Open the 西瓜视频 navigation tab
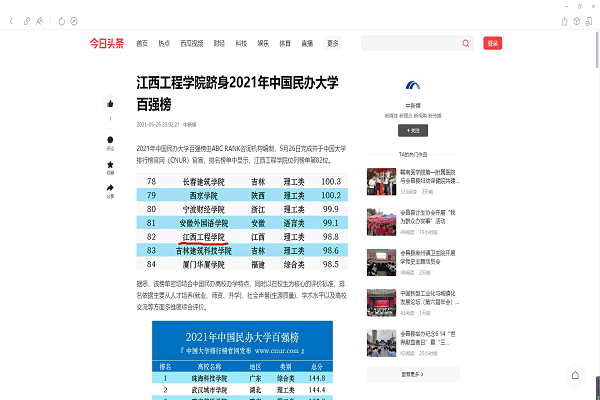The width and height of the screenshot is (600, 400). tap(192, 43)
